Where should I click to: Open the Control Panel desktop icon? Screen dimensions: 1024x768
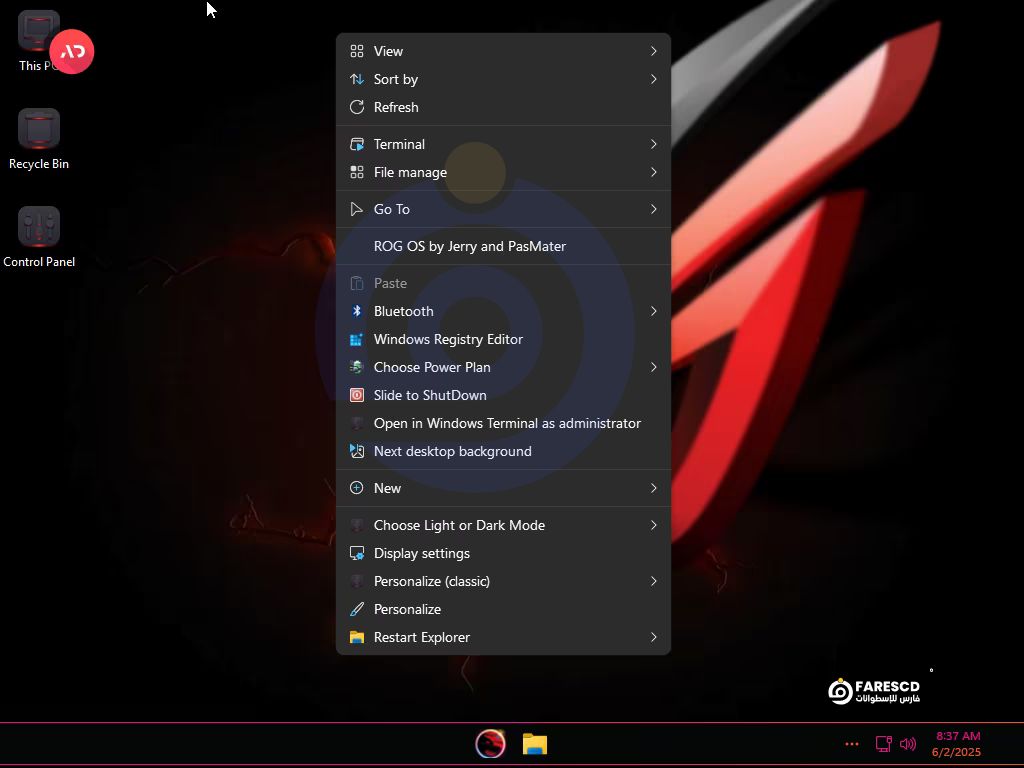tap(39, 237)
